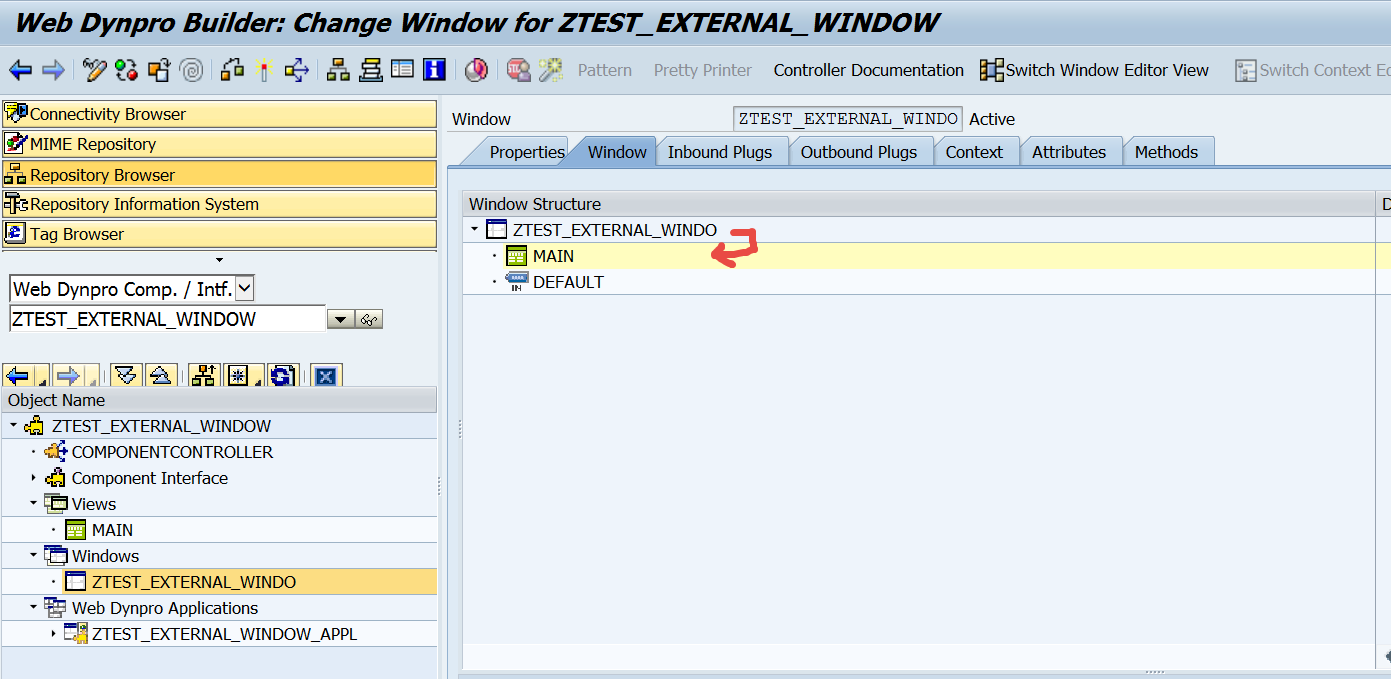Open the Web Dynpro Comp. / Intf. dropdown

click(243, 289)
